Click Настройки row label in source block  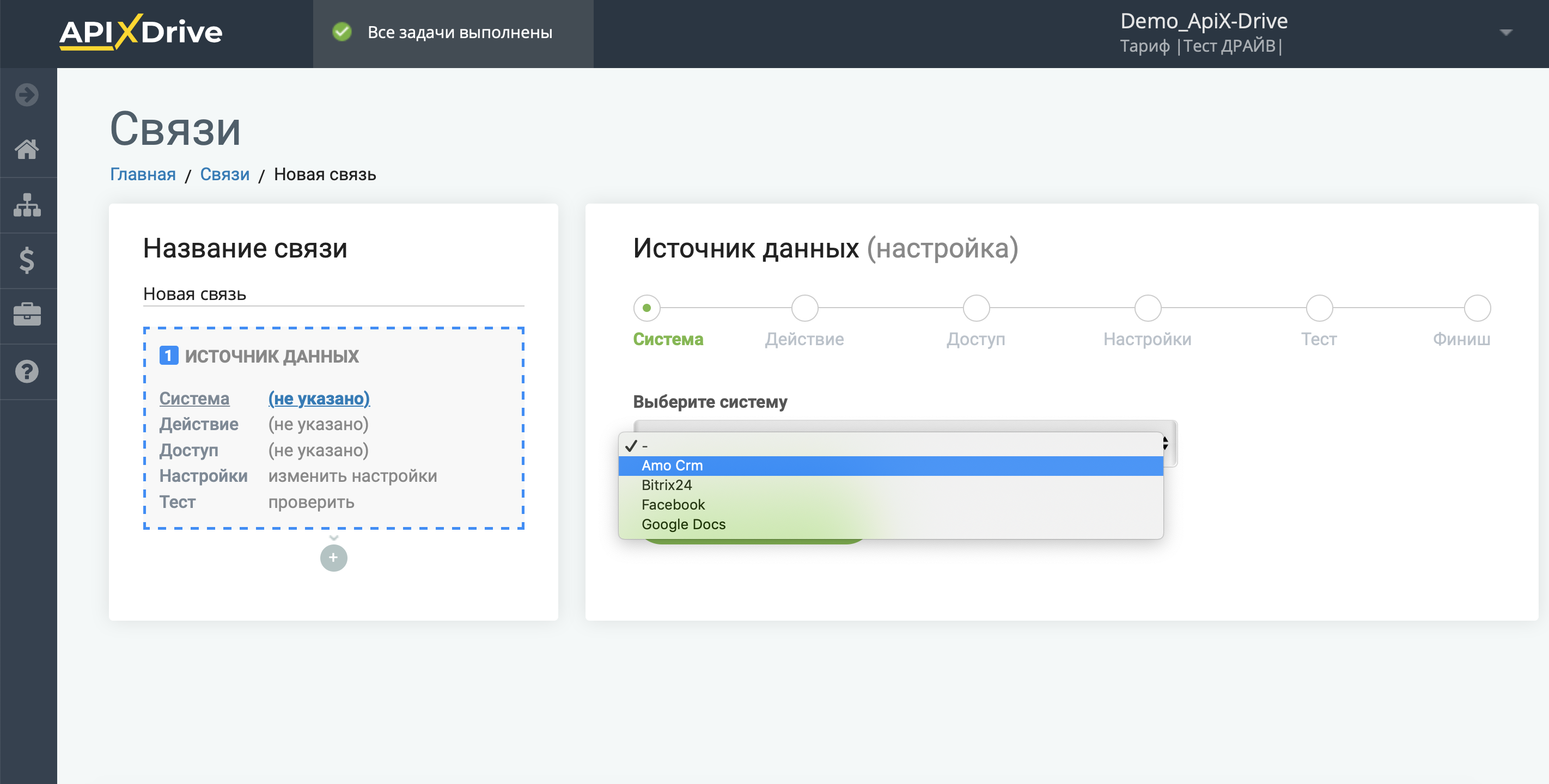click(203, 475)
